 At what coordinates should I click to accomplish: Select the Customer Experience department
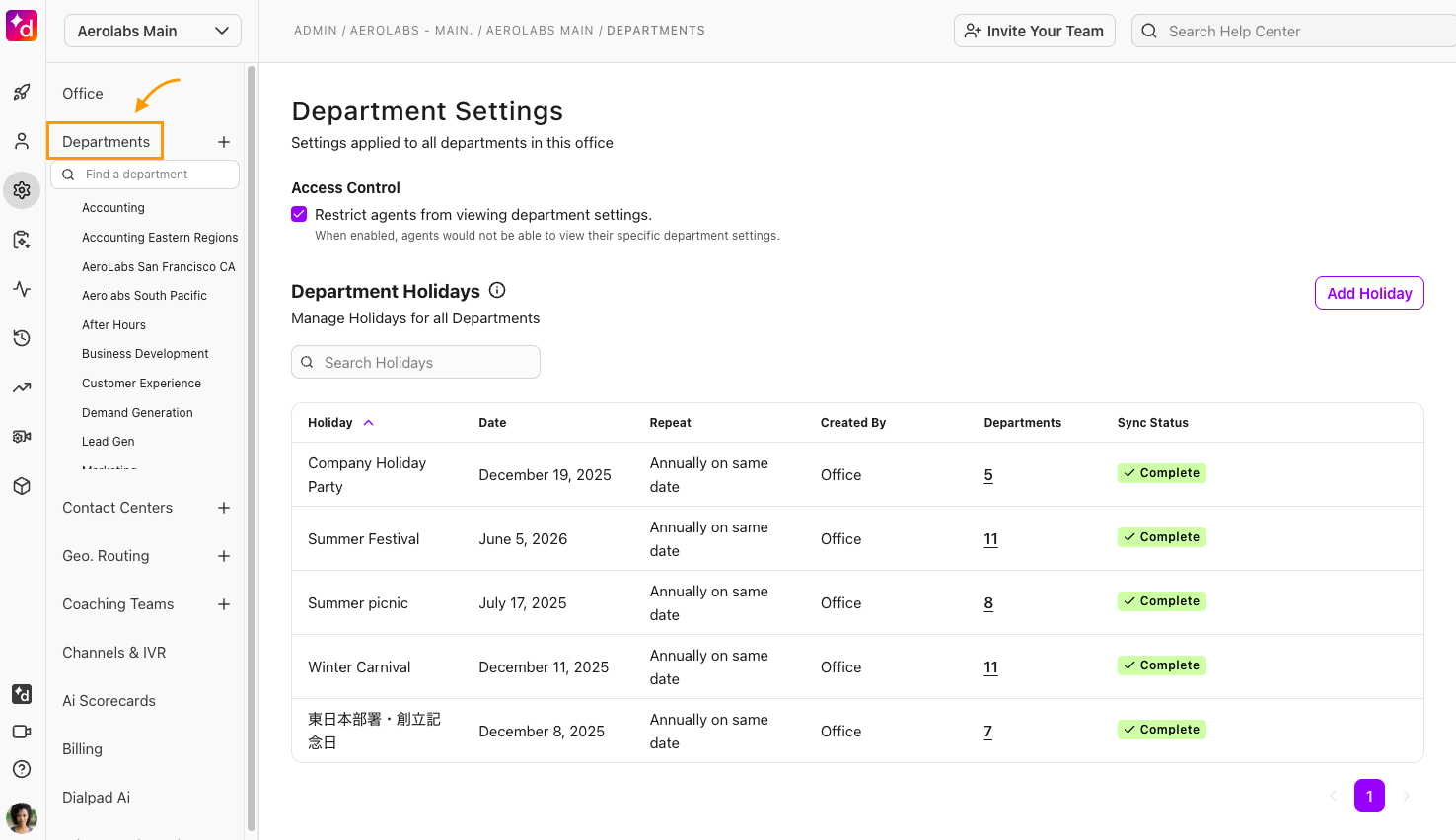[x=141, y=384]
